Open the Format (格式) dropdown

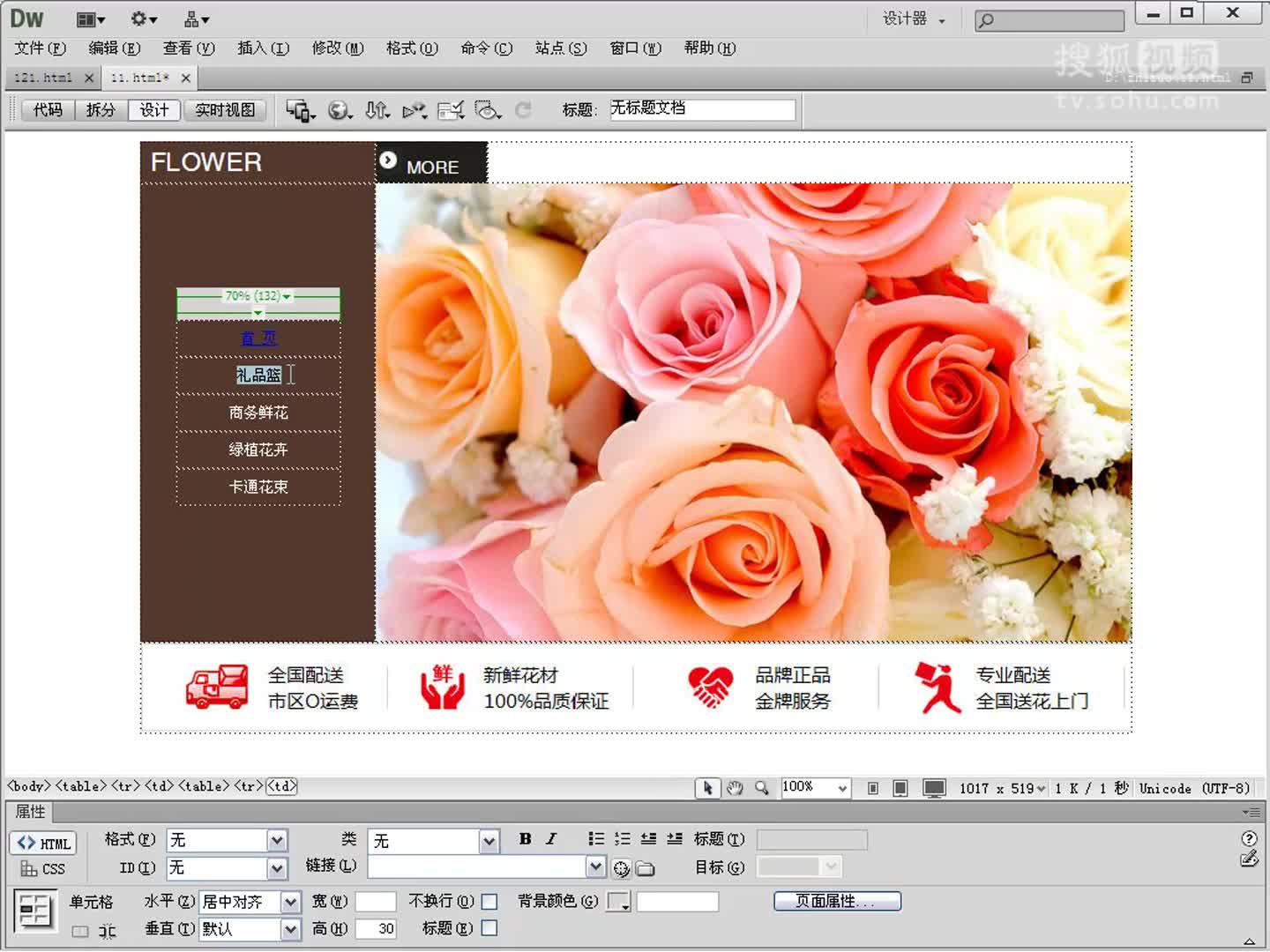[x=277, y=841]
